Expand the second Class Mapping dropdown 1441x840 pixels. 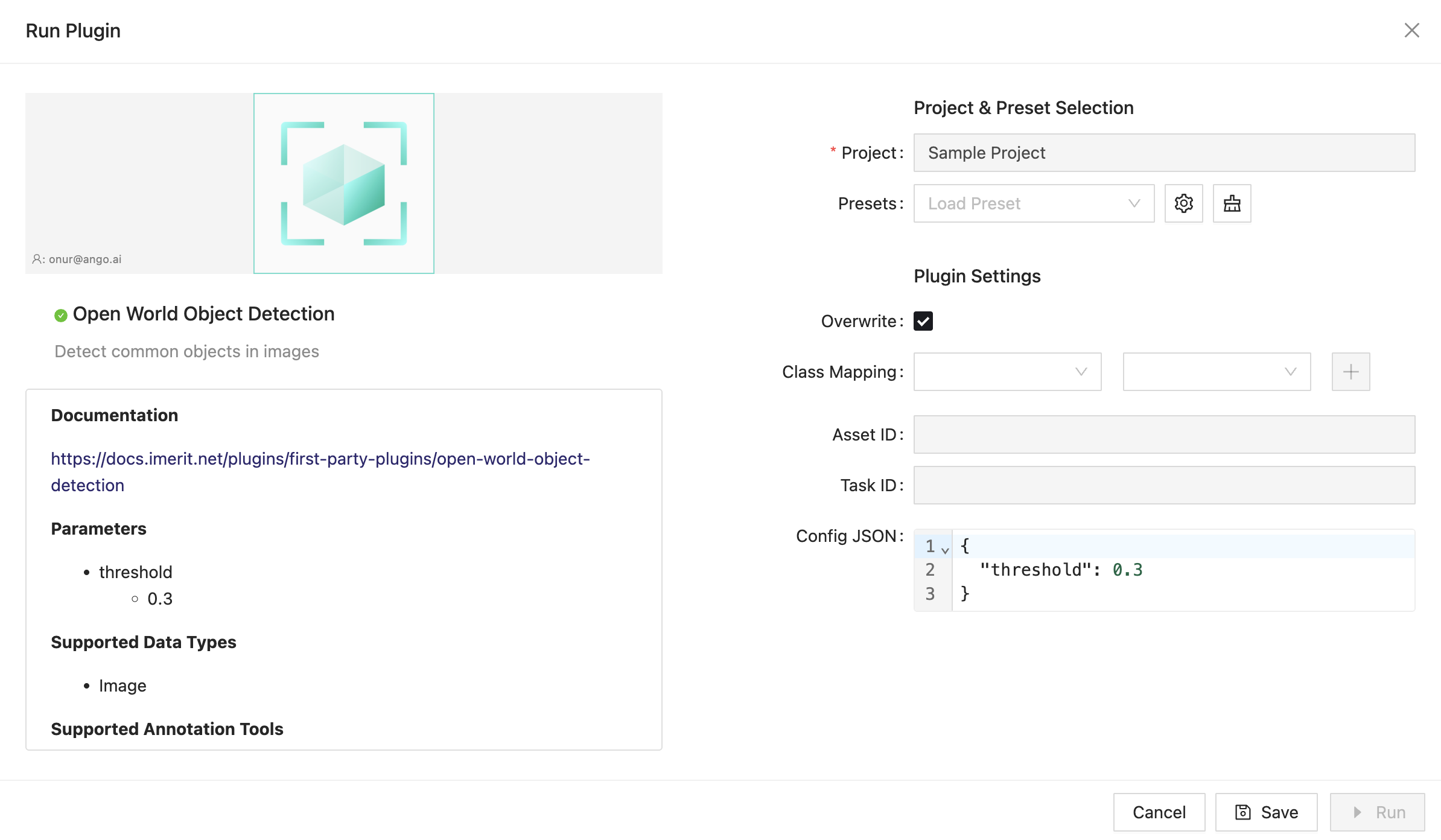click(1216, 372)
